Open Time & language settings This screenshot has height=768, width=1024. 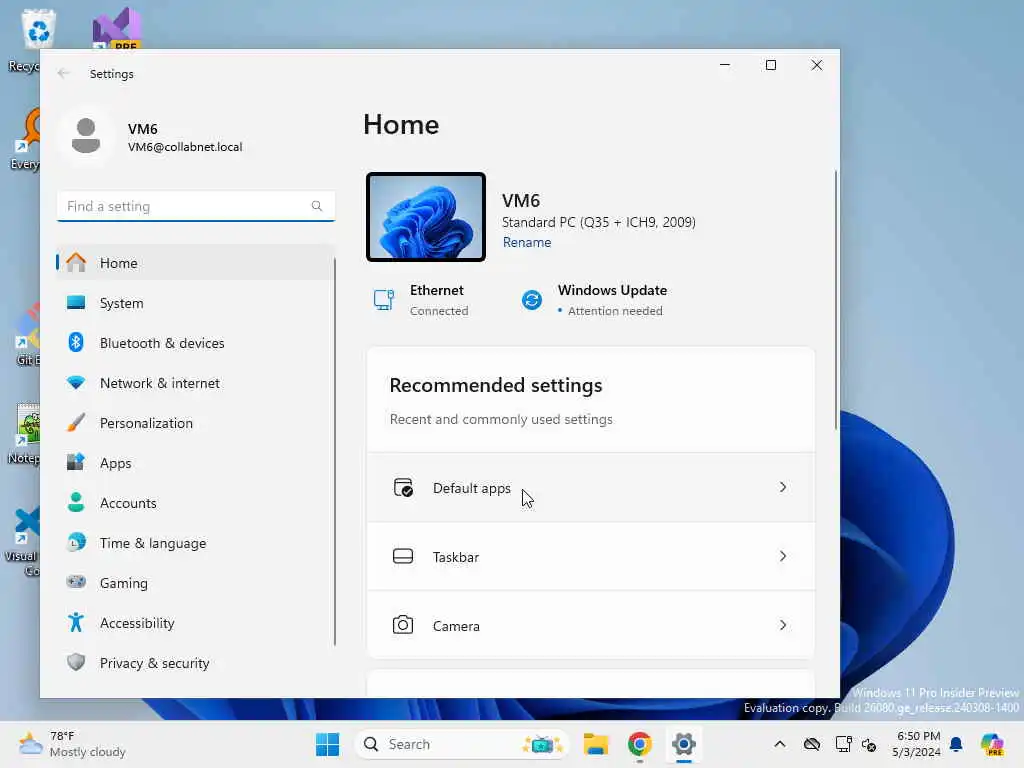click(x=195, y=542)
